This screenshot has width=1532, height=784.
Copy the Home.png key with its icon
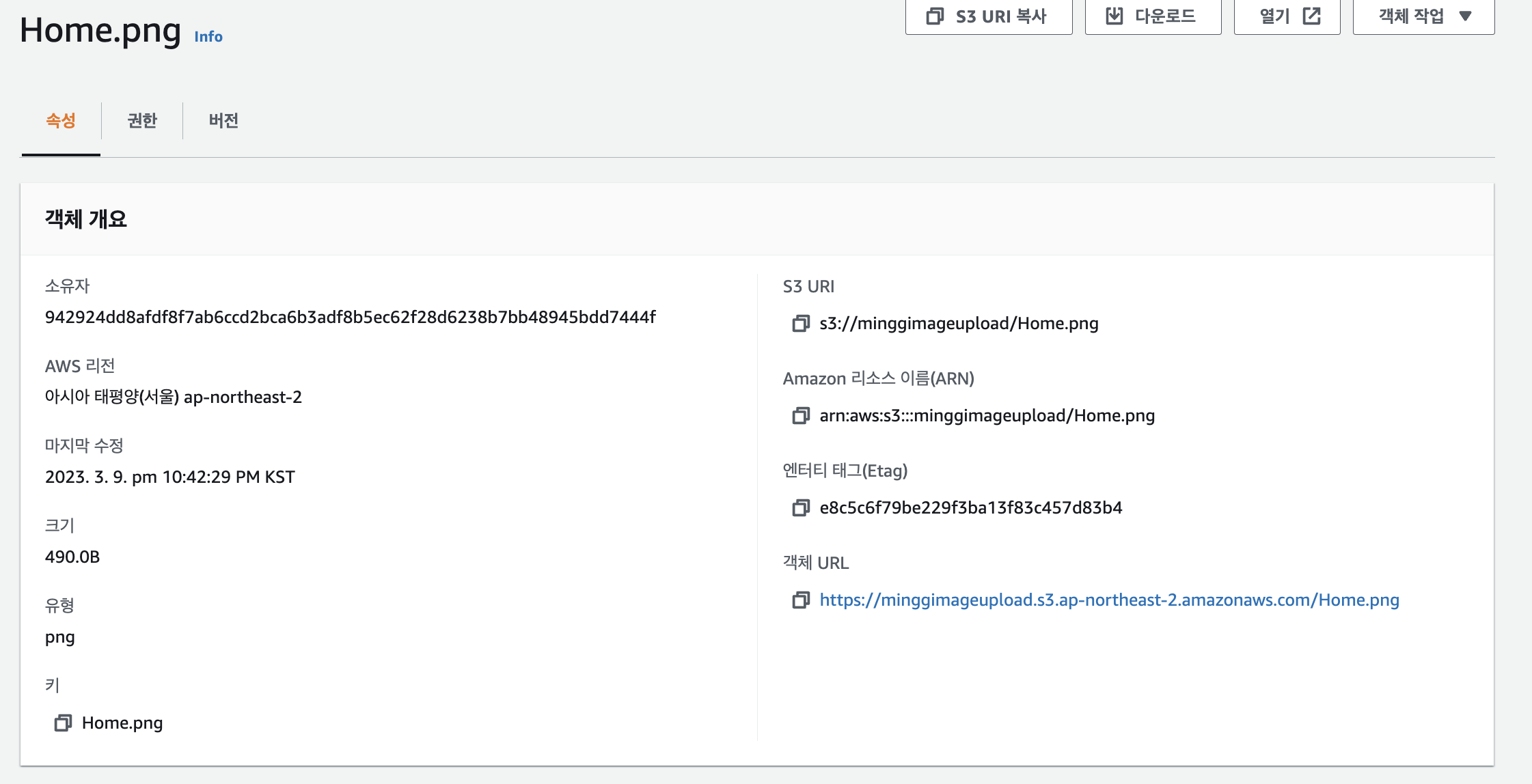tap(63, 723)
